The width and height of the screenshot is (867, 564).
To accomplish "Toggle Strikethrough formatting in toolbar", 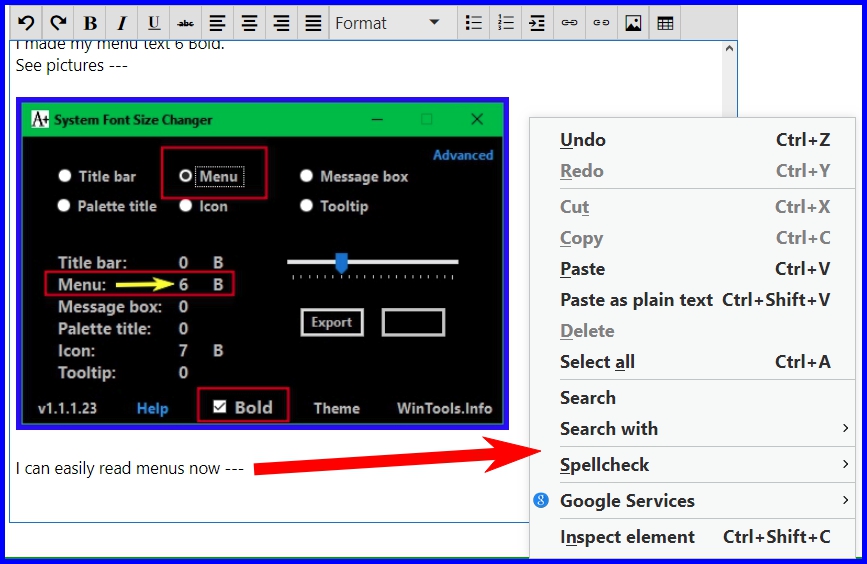I will click(185, 23).
